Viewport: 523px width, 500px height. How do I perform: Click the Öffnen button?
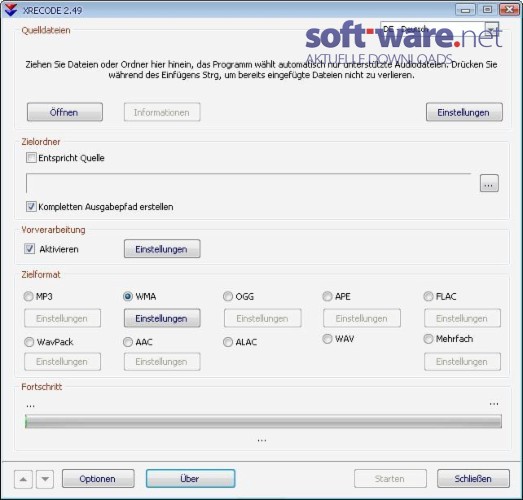[x=65, y=112]
